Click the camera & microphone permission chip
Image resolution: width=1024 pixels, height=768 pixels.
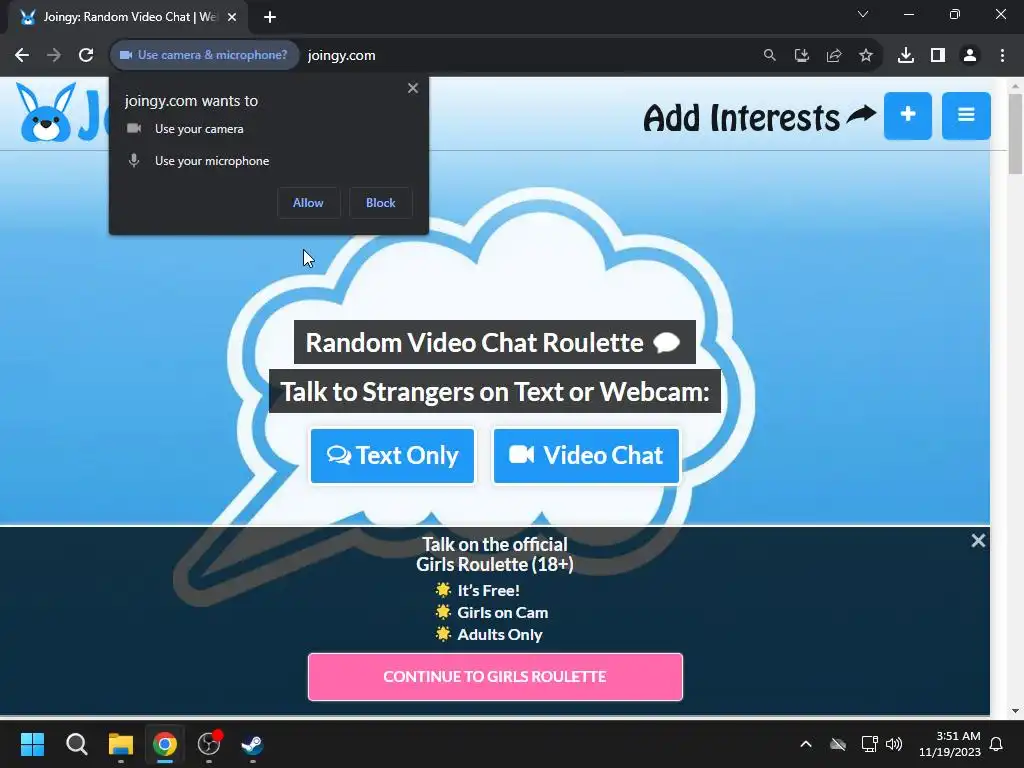pos(204,56)
